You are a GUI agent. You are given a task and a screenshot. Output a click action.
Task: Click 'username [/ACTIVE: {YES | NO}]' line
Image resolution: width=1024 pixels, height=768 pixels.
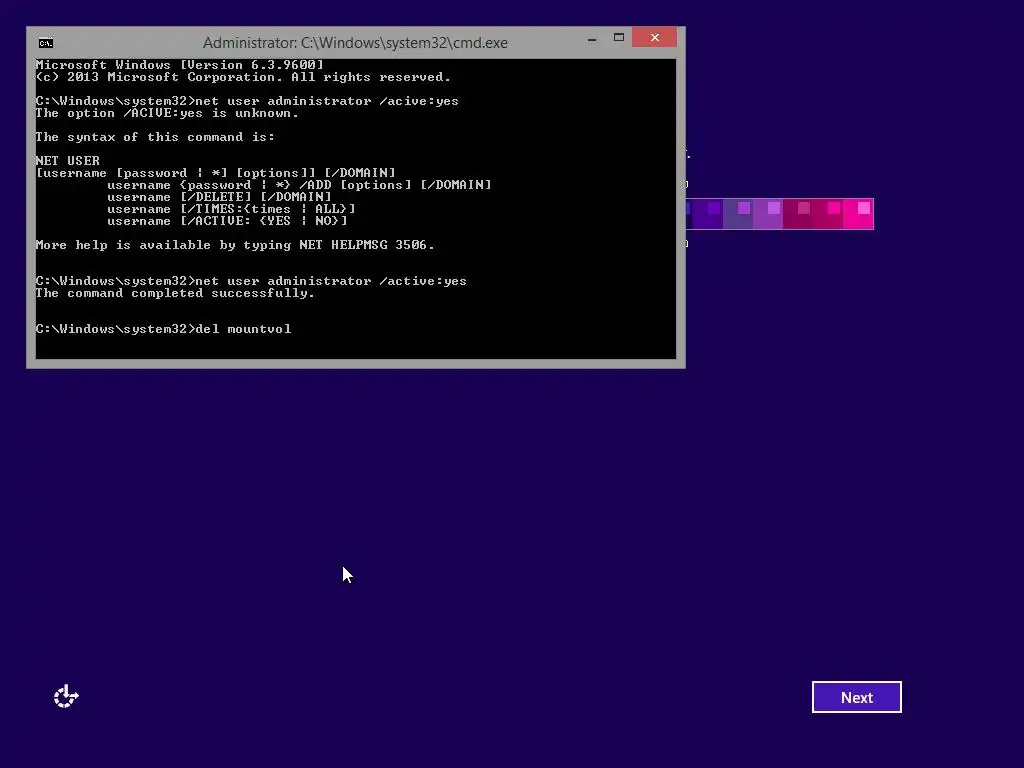(x=227, y=221)
